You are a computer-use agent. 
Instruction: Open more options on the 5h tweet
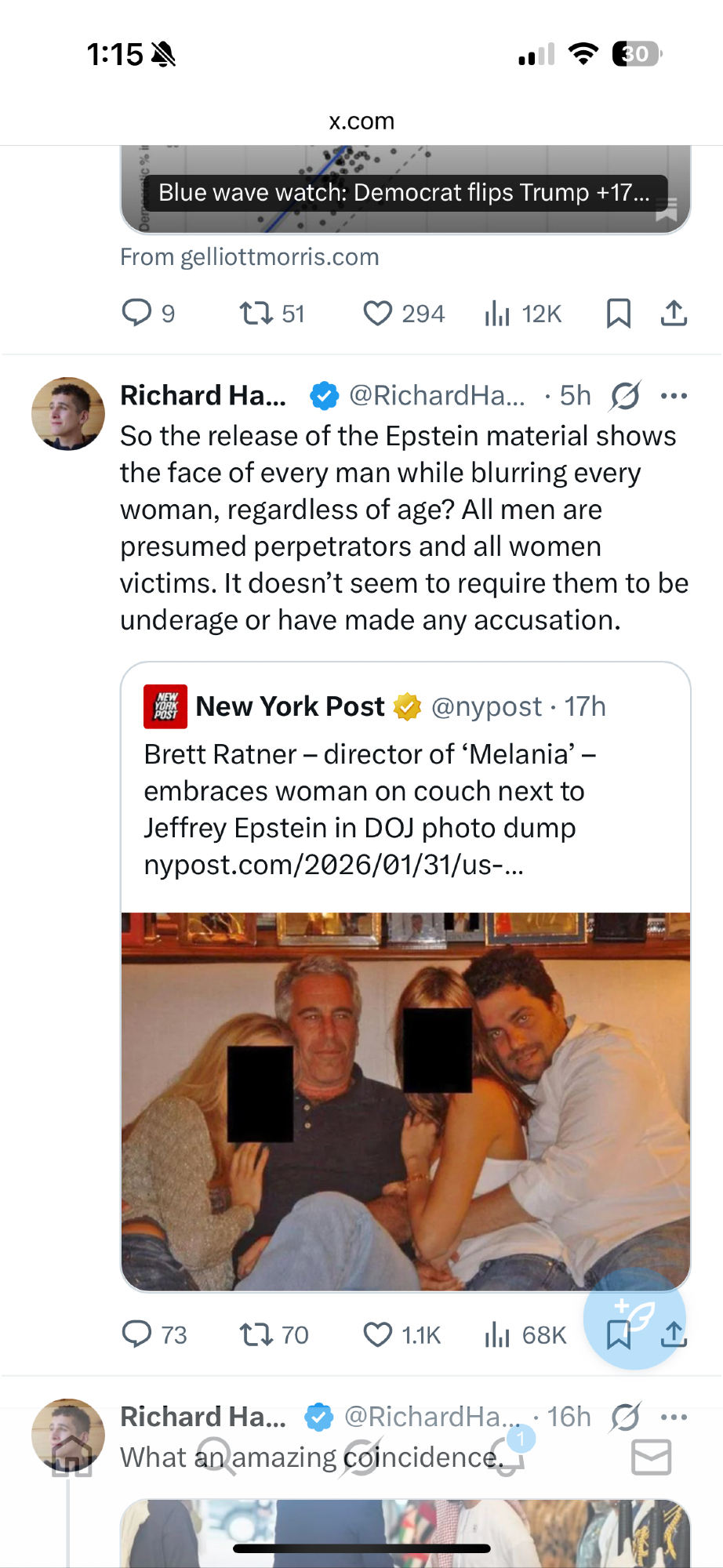pos(674,396)
